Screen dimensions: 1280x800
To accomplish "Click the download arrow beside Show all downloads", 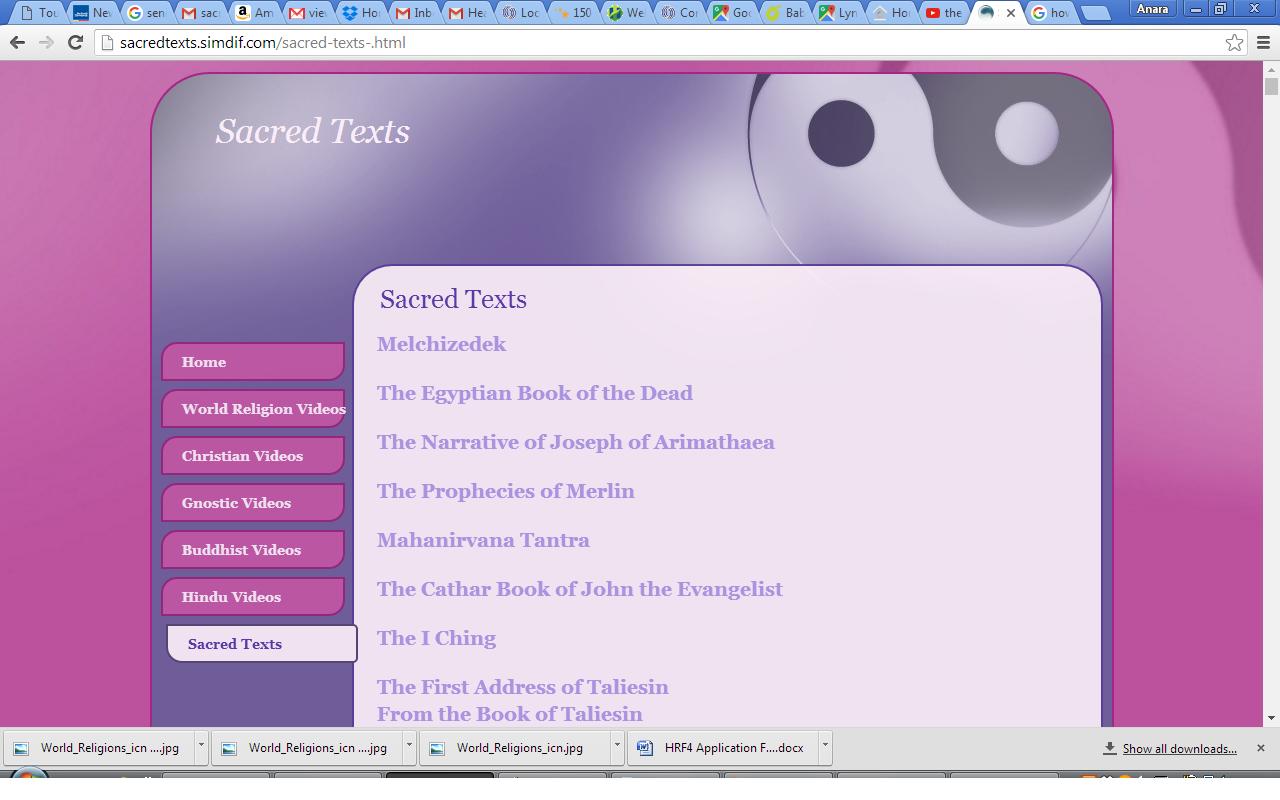I will 1109,748.
